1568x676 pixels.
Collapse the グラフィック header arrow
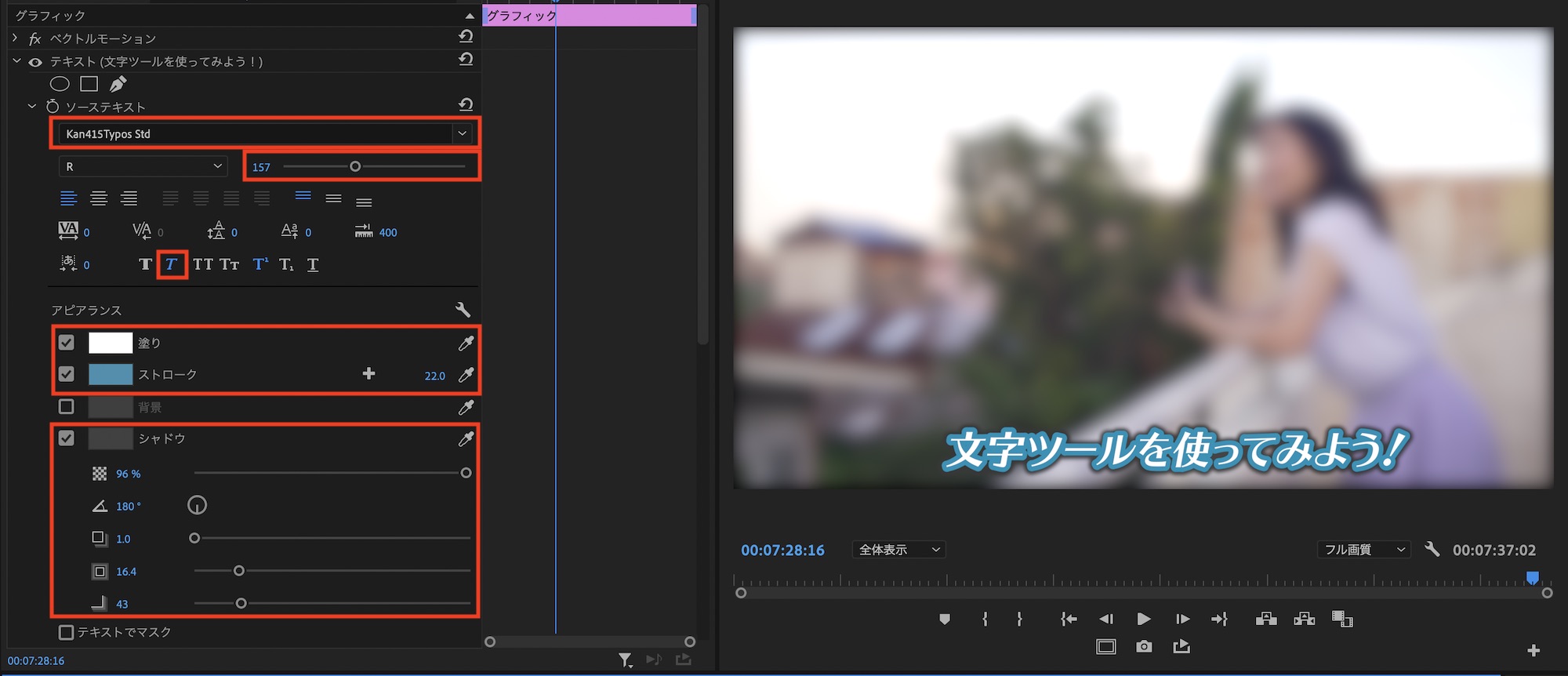469,16
